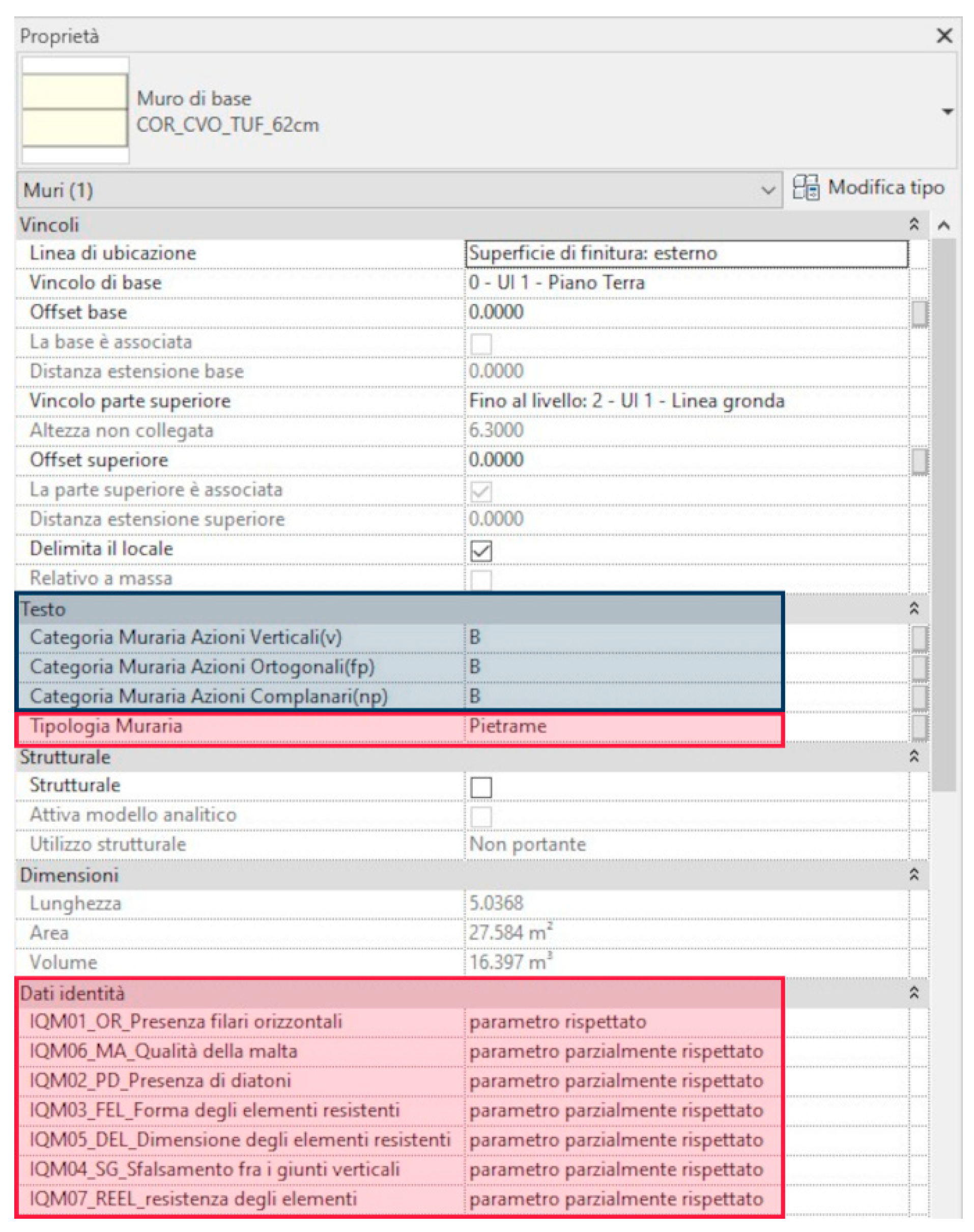Click the Delimita il locale label
The image size is (974, 1232).
(x=101, y=549)
